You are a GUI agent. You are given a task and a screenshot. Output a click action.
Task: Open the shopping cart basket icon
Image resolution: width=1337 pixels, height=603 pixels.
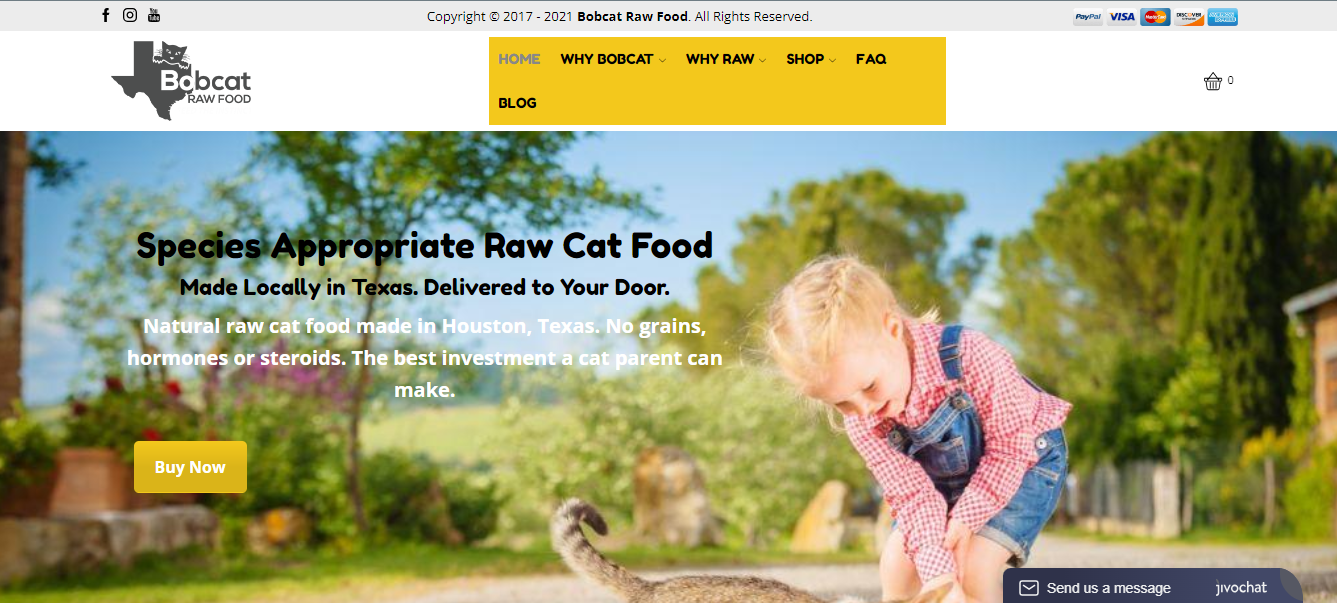pos(1213,82)
